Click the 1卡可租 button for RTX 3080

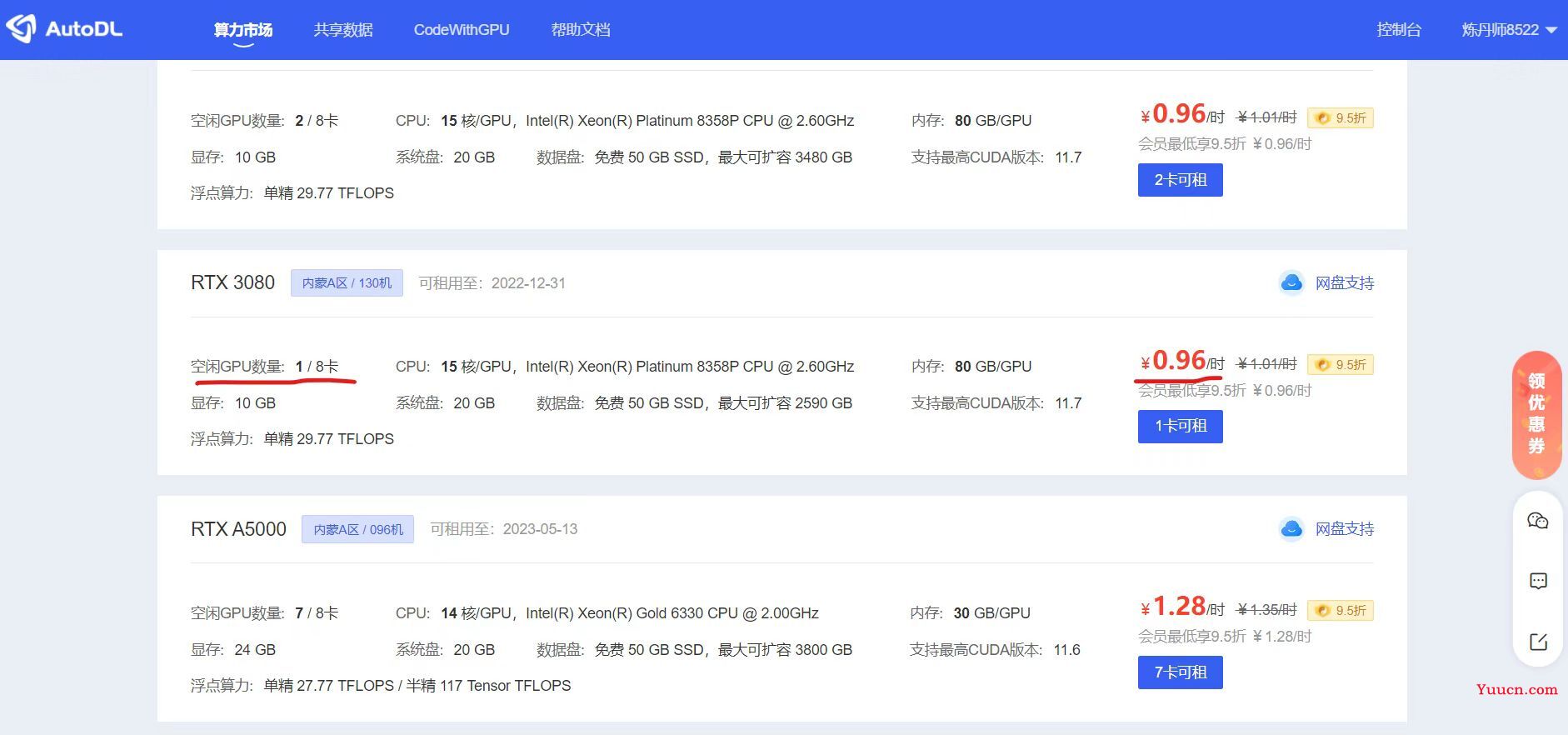pos(1180,426)
